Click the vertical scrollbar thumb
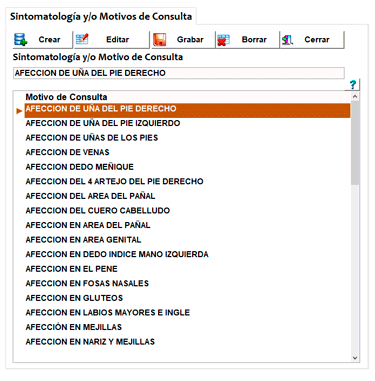The image size is (375, 381). tap(355, 143)
